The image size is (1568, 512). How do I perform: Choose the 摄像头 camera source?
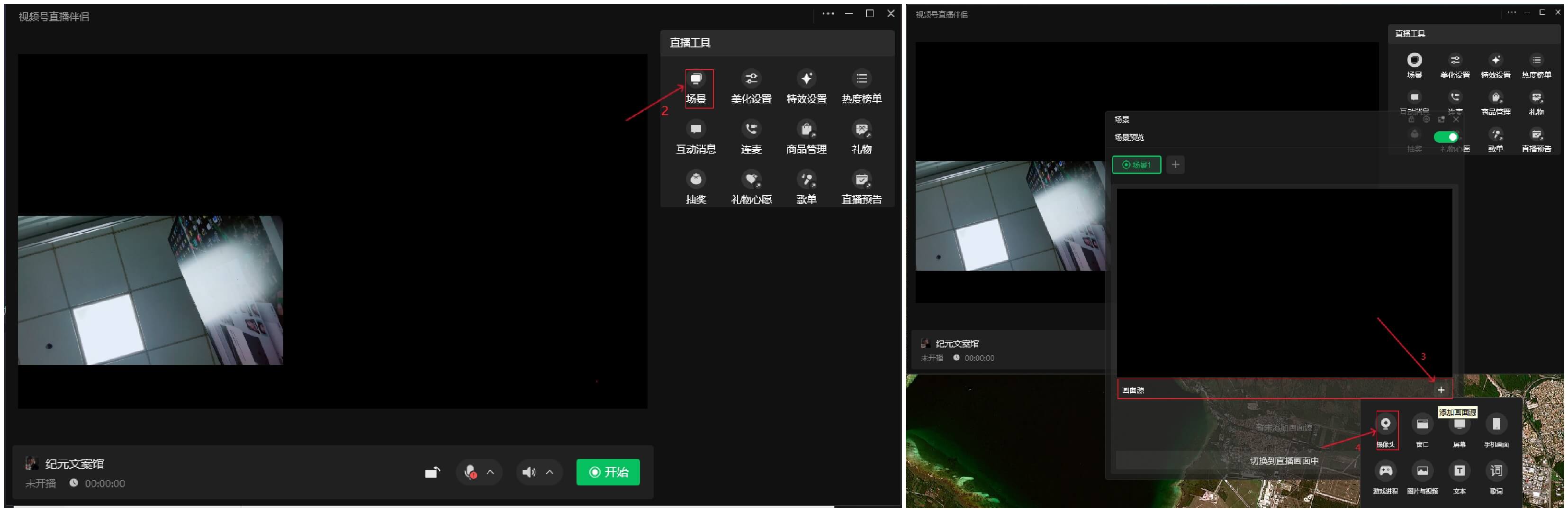[1386, 430]
